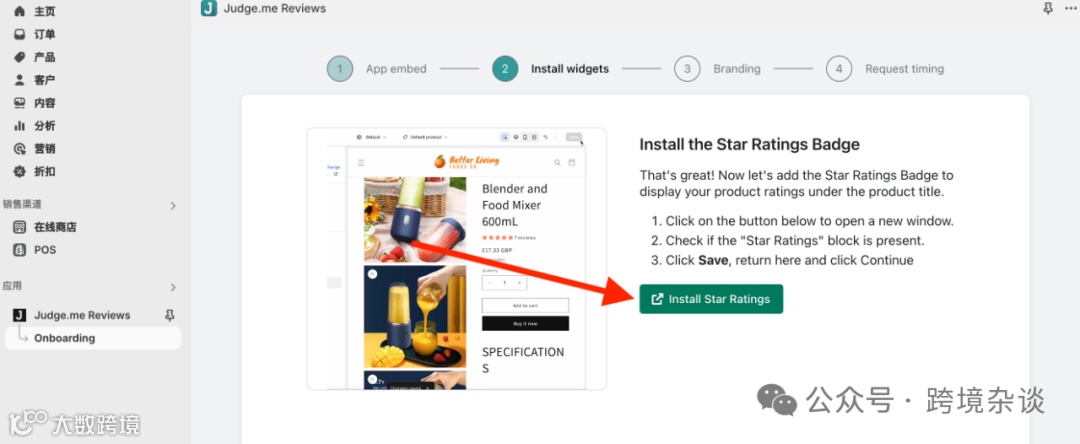The image size is (1080, 444).
Task: Select step 2 Install widgets
Action: pos(550,69)
